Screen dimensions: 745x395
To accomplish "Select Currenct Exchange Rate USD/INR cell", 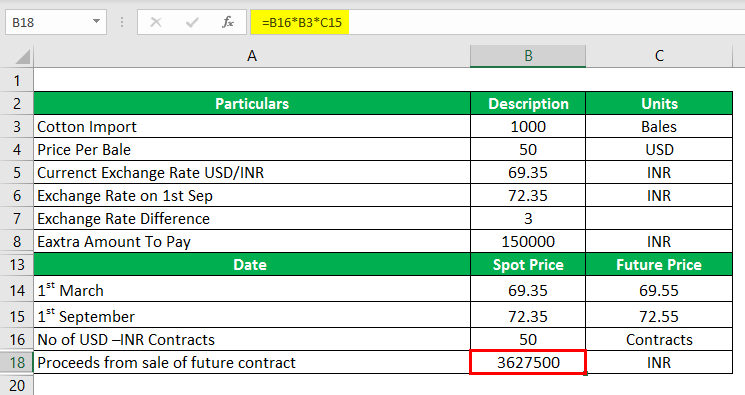I will pyautogui.click(x=252, y=172).
